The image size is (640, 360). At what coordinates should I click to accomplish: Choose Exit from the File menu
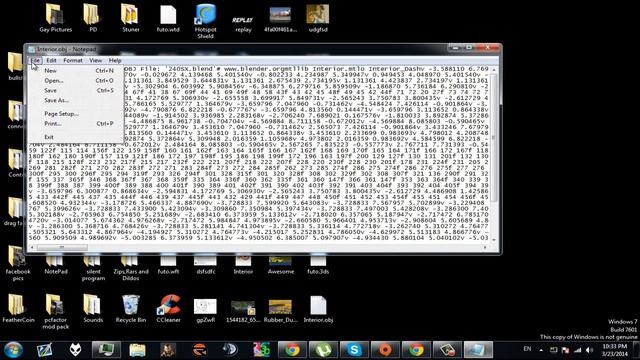[x=77, y=137]
